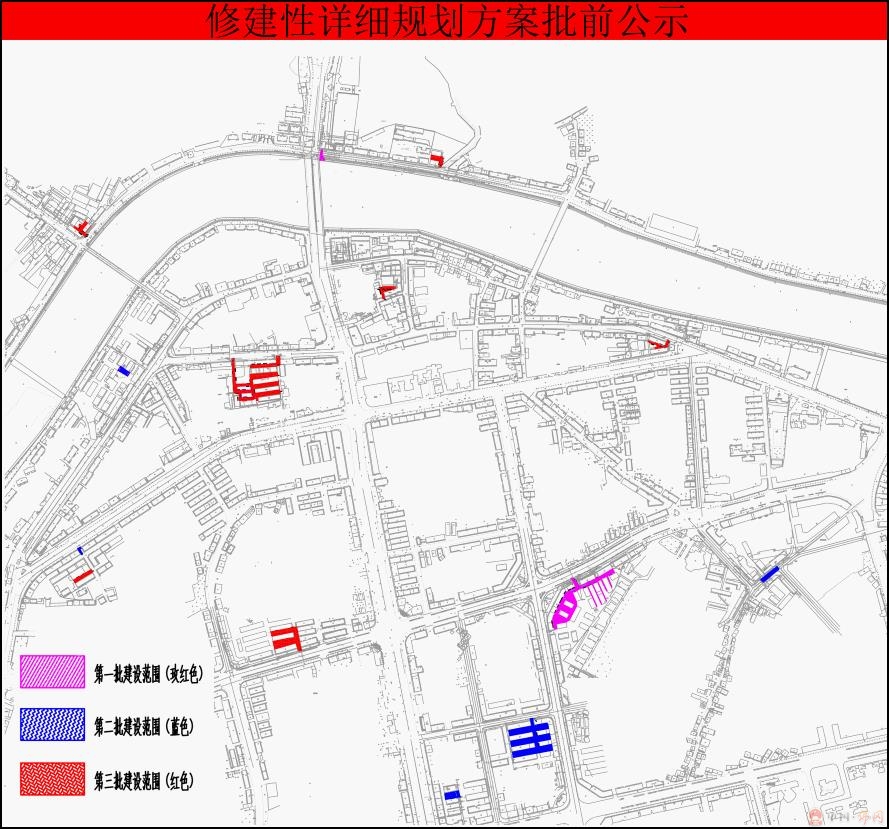Click the magenta first-batch legend swatch
The image size is (889, 829).
52,672
